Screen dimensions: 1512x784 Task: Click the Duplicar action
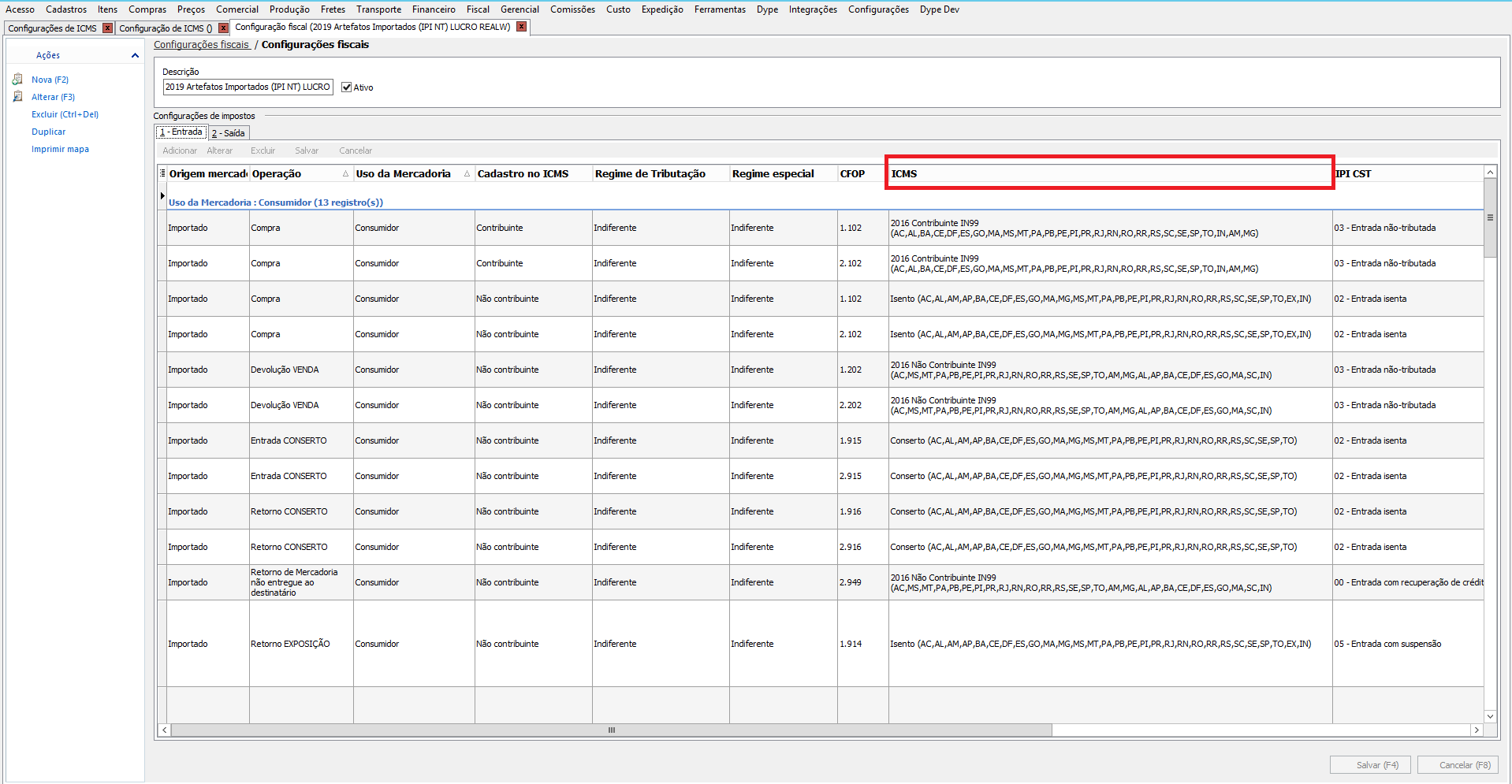click(48, 132)
